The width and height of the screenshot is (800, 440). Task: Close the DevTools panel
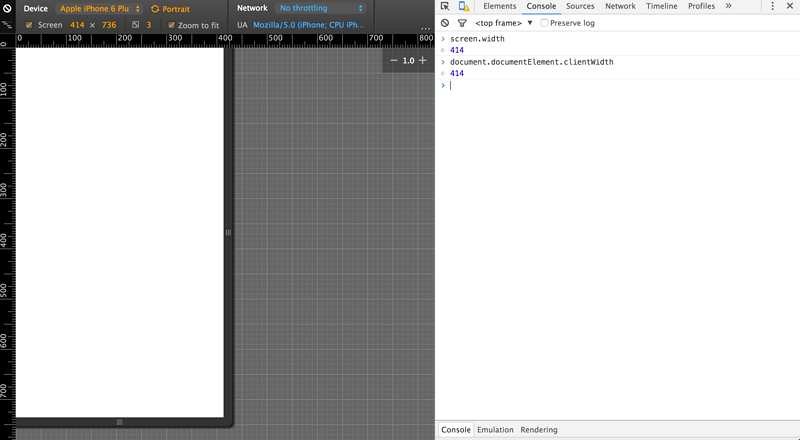point(790,6)
